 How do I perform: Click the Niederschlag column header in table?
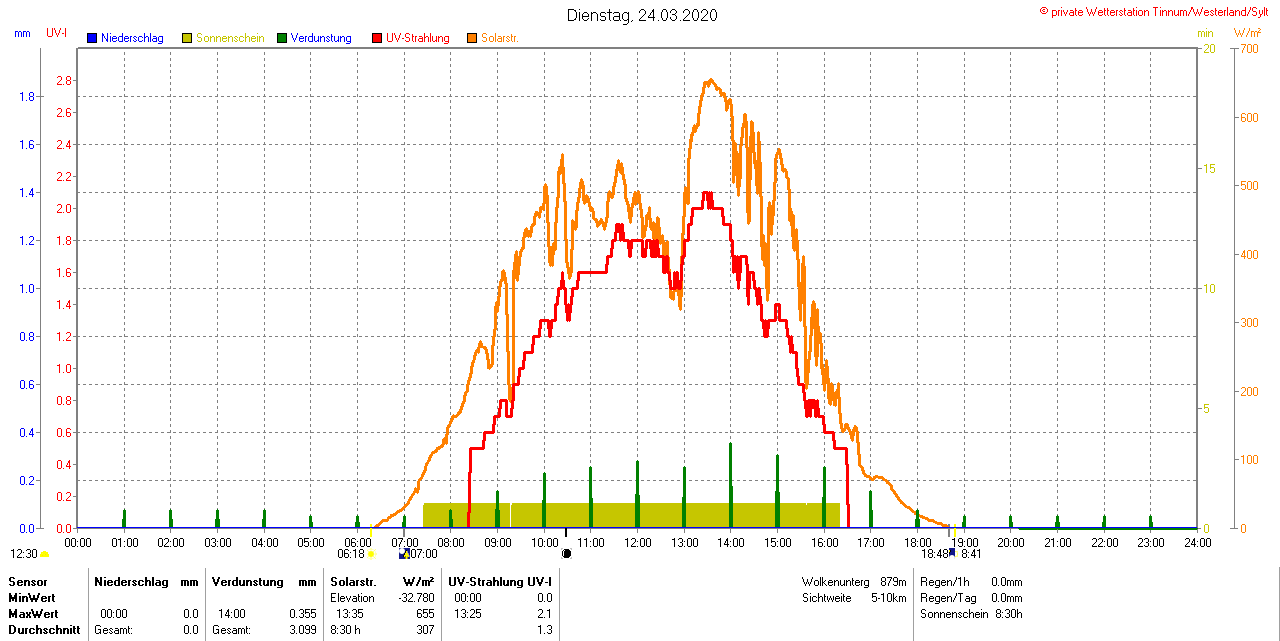(130, 582)
